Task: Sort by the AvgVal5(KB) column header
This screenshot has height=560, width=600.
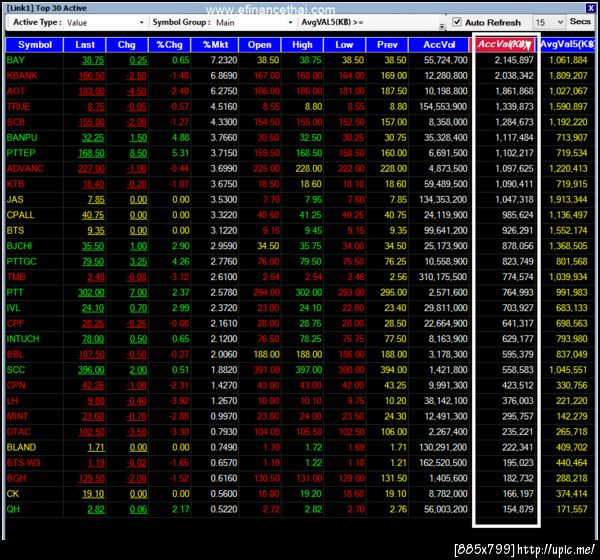Action: pyautogui.click(x=567, y=44)
